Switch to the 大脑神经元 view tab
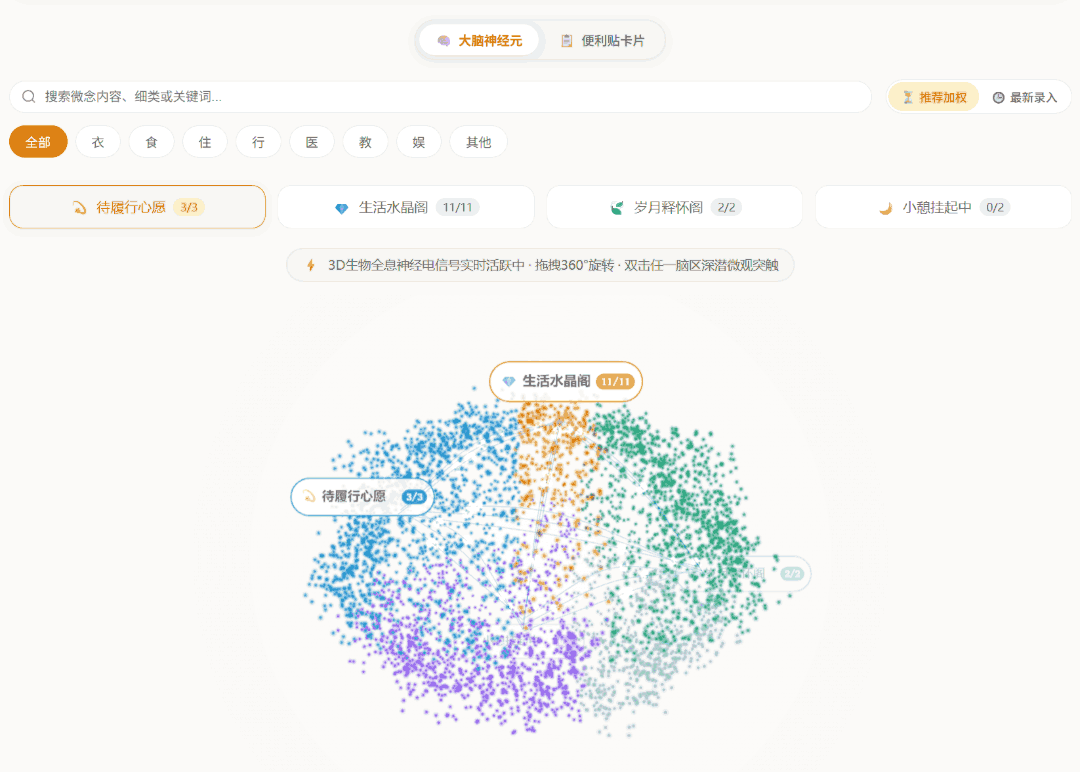The image size is (1080, 772). pyautogui.click(x=479, y=41)
